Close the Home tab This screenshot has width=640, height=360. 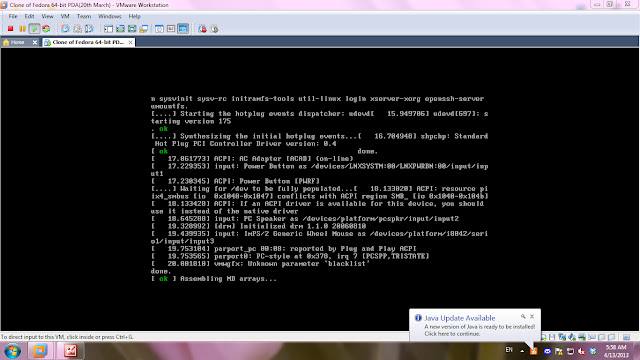click(35, 42)
